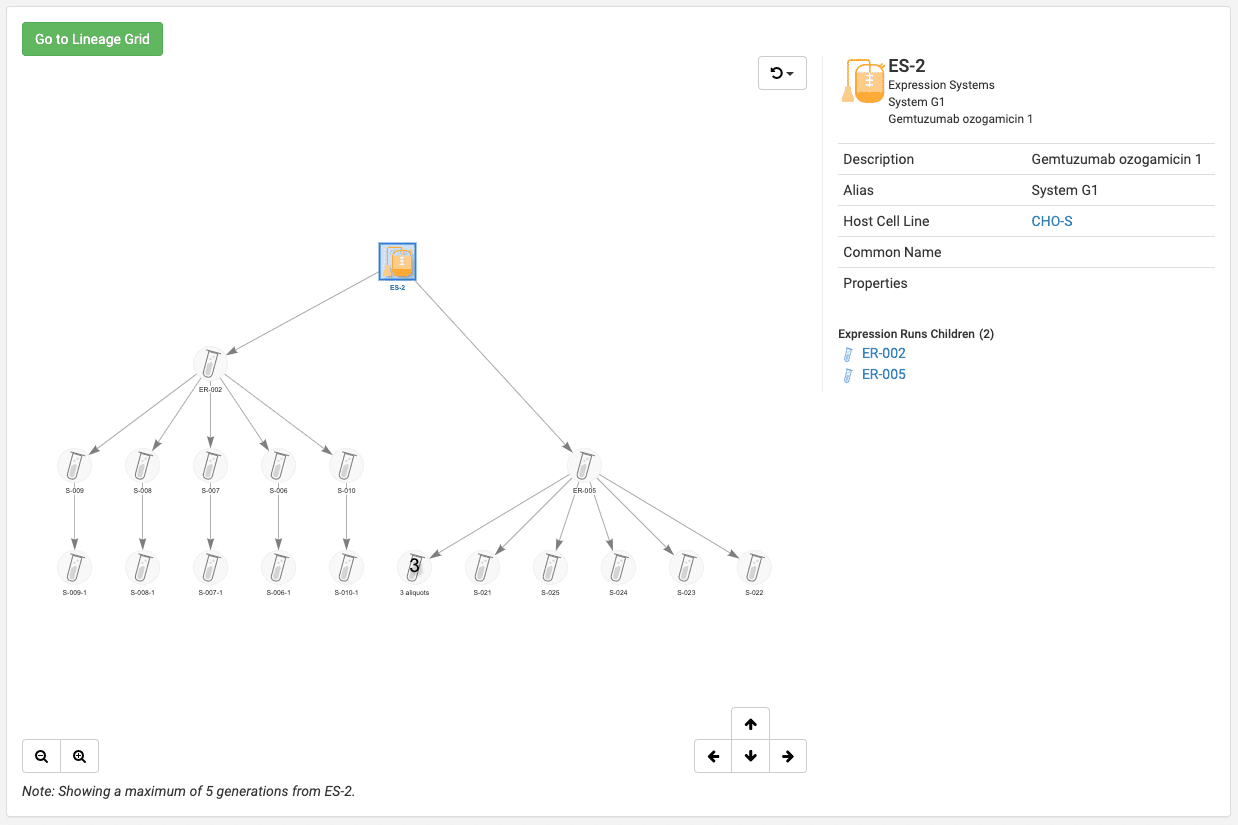The width and height of the screenshot is (1238, 825).
Task: Pan the graph left
Action: (x=713, y=757)
